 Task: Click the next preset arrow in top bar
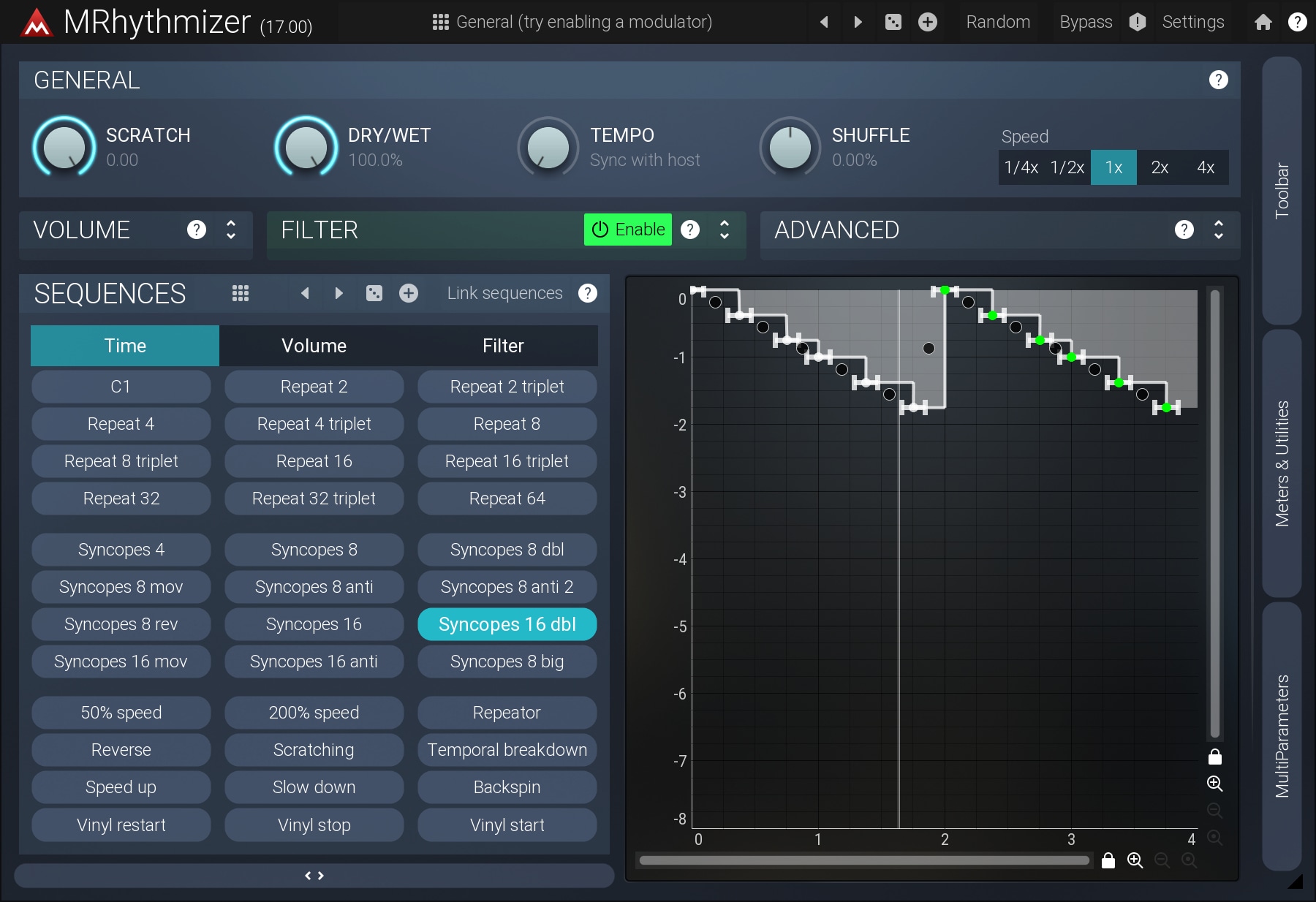pos(858,22)
